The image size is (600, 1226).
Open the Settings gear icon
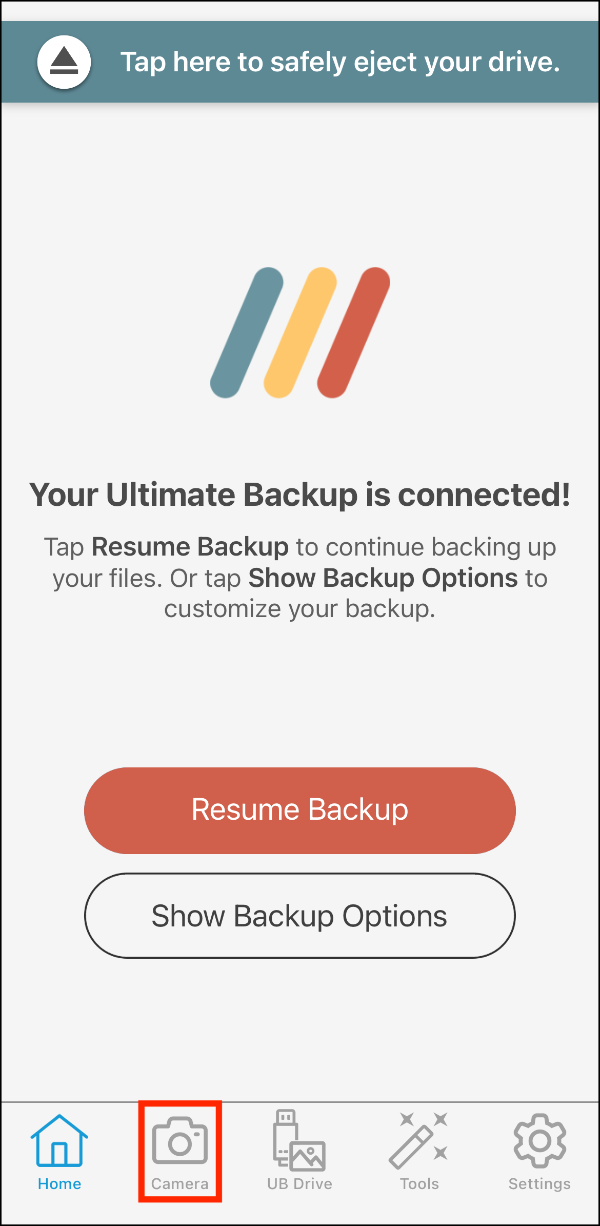(x=539, y=1140)
